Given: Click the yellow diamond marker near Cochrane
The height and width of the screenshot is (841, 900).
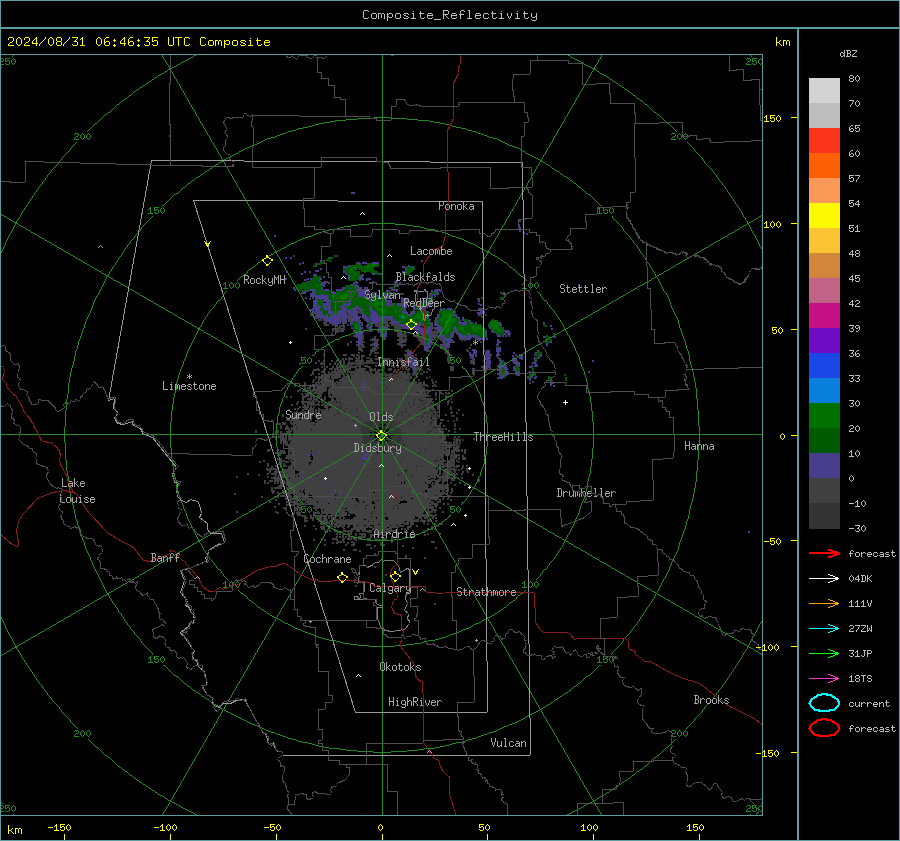Looking at the screenshot, I should (x=343, y=577).
